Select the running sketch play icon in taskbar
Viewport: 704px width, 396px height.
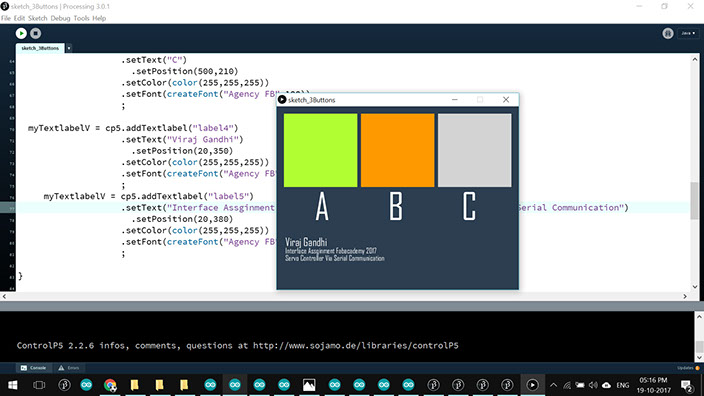[532, 385]
